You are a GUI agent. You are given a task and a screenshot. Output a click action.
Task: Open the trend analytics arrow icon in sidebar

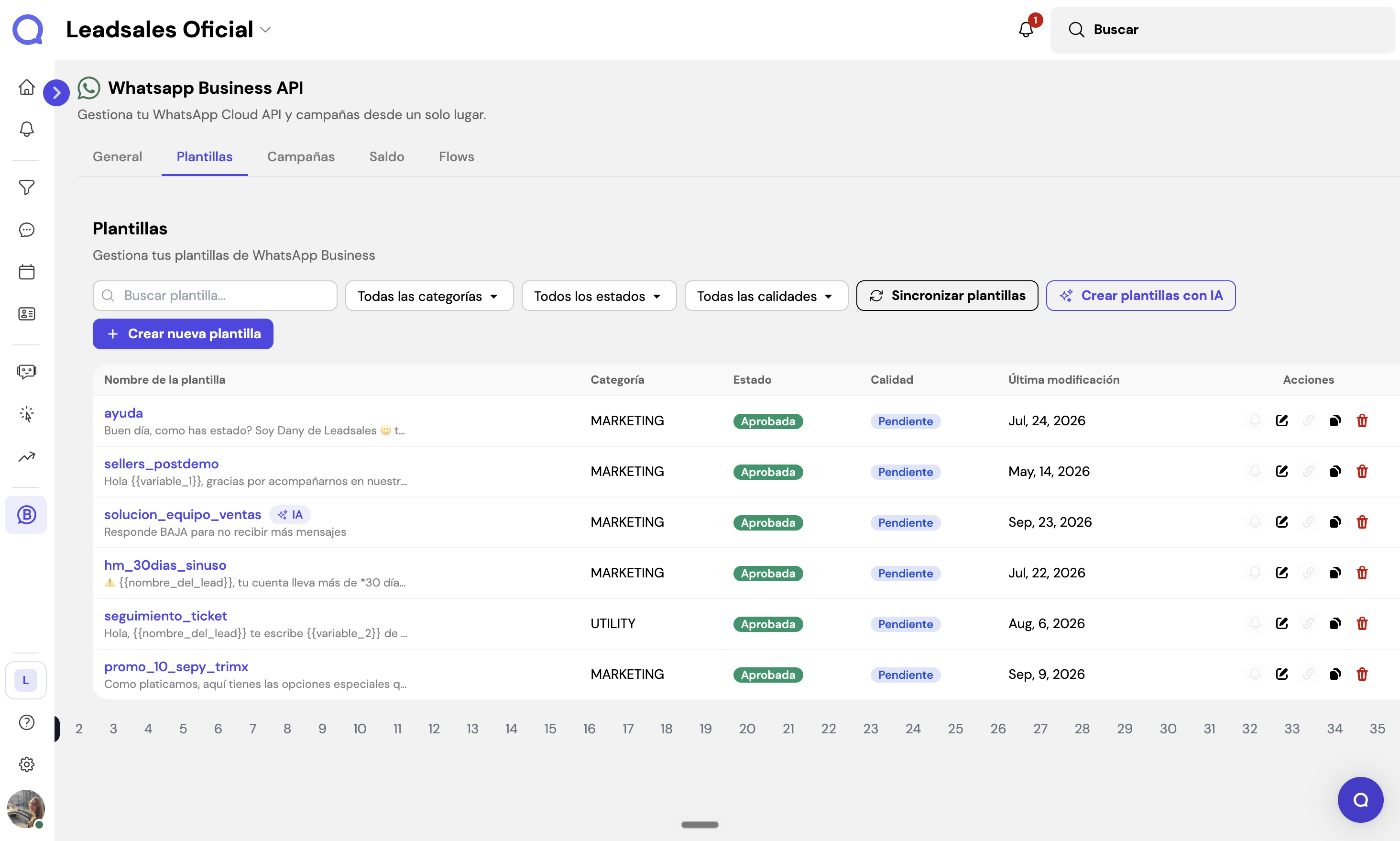tap(27, 457)
